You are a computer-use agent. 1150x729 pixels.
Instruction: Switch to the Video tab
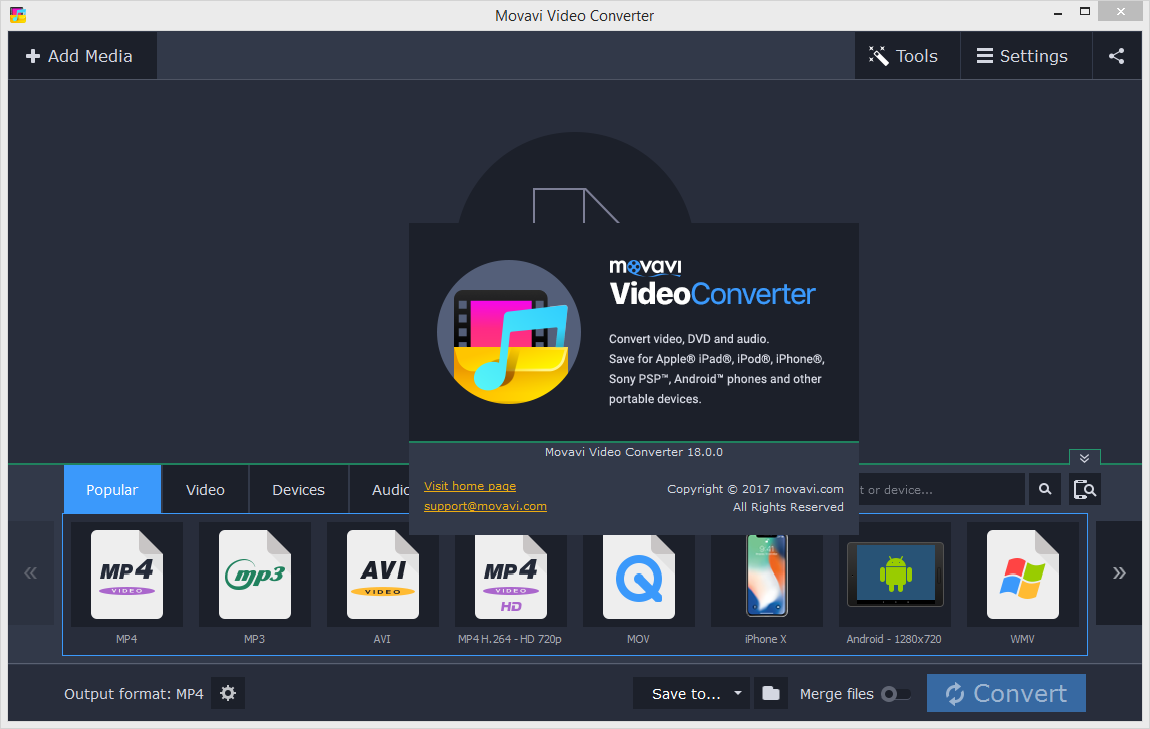click(205, 489)
